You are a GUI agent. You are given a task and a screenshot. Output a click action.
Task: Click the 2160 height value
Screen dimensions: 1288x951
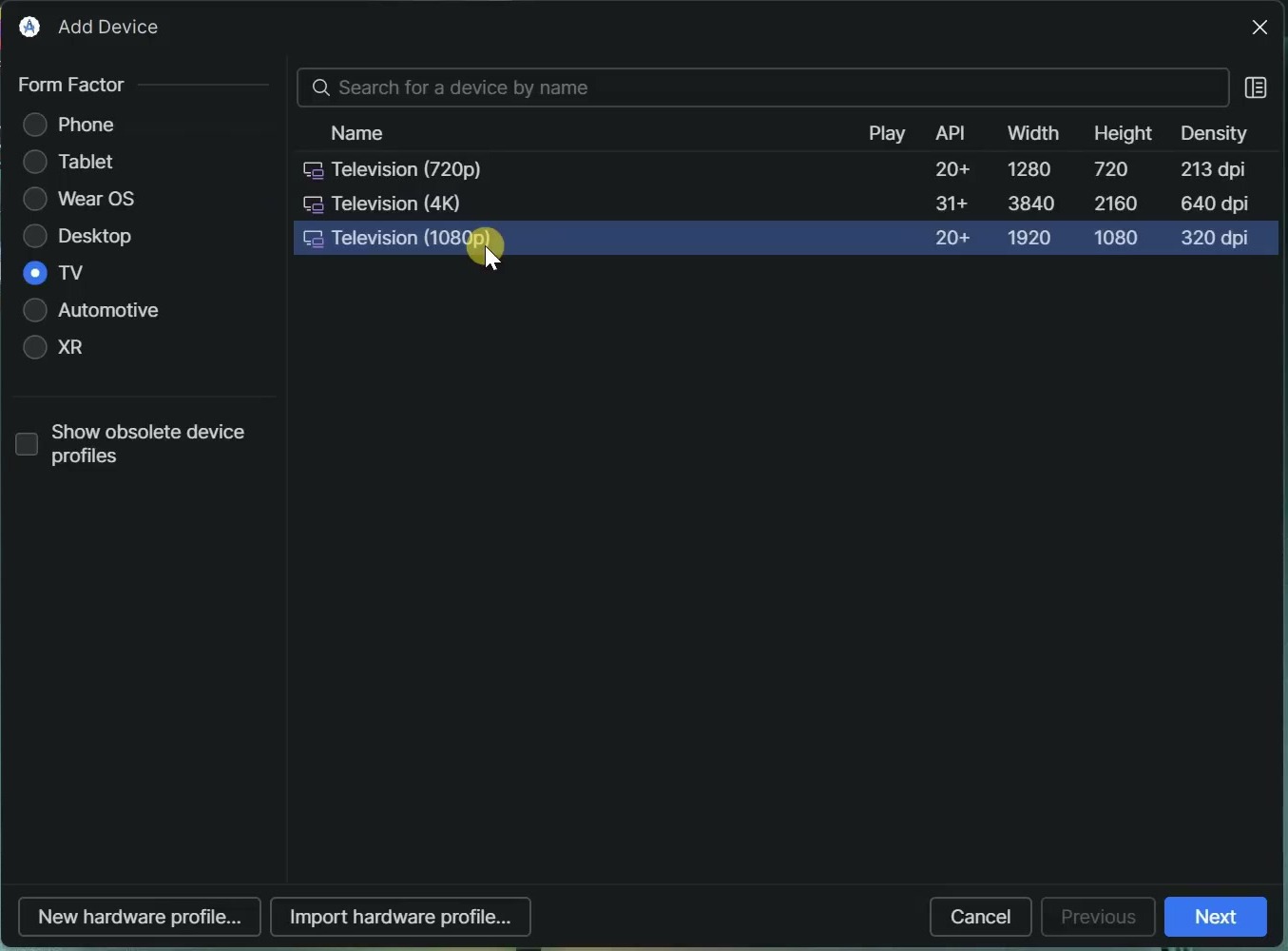[1118, 205]
